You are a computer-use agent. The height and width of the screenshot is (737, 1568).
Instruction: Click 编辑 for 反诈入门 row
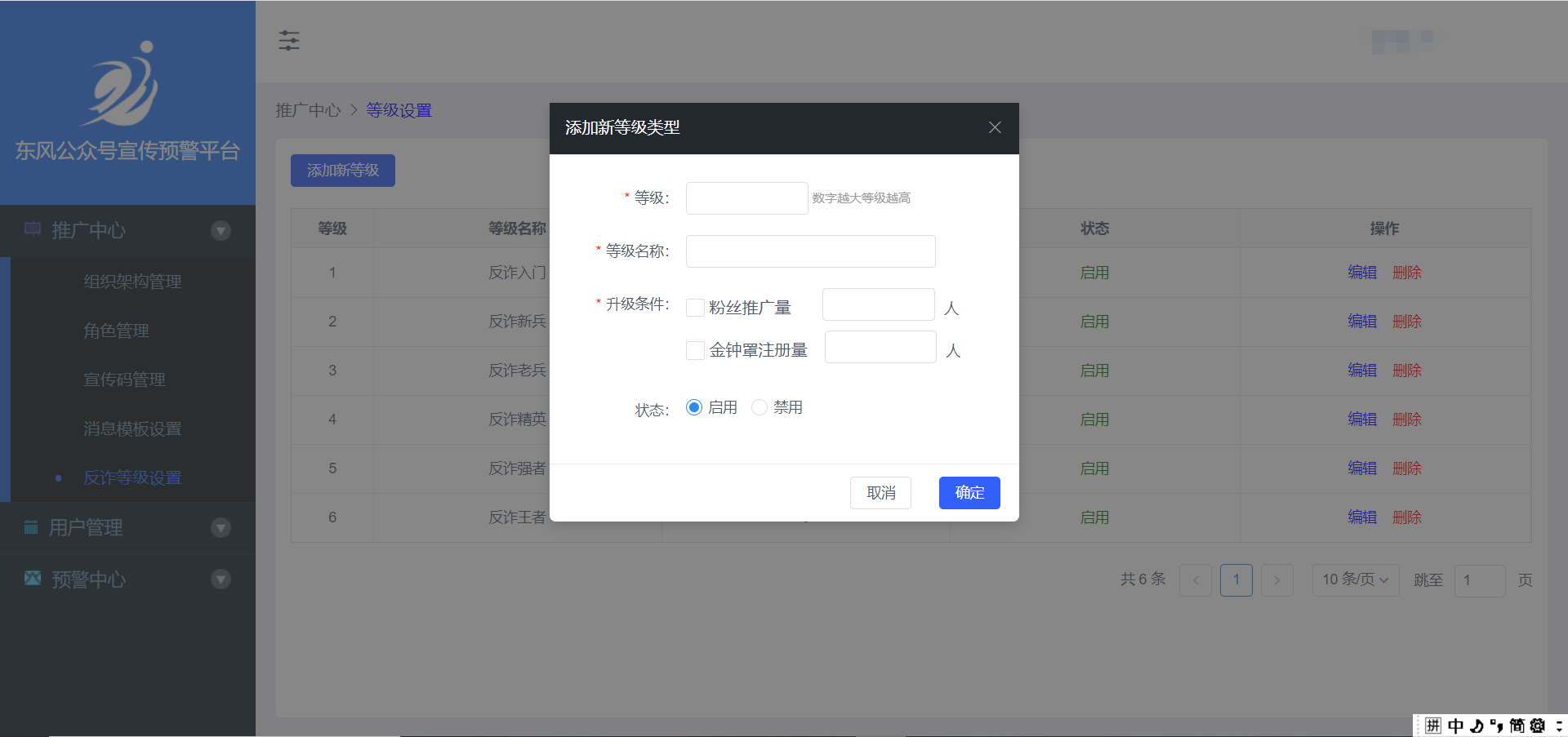1362,273
